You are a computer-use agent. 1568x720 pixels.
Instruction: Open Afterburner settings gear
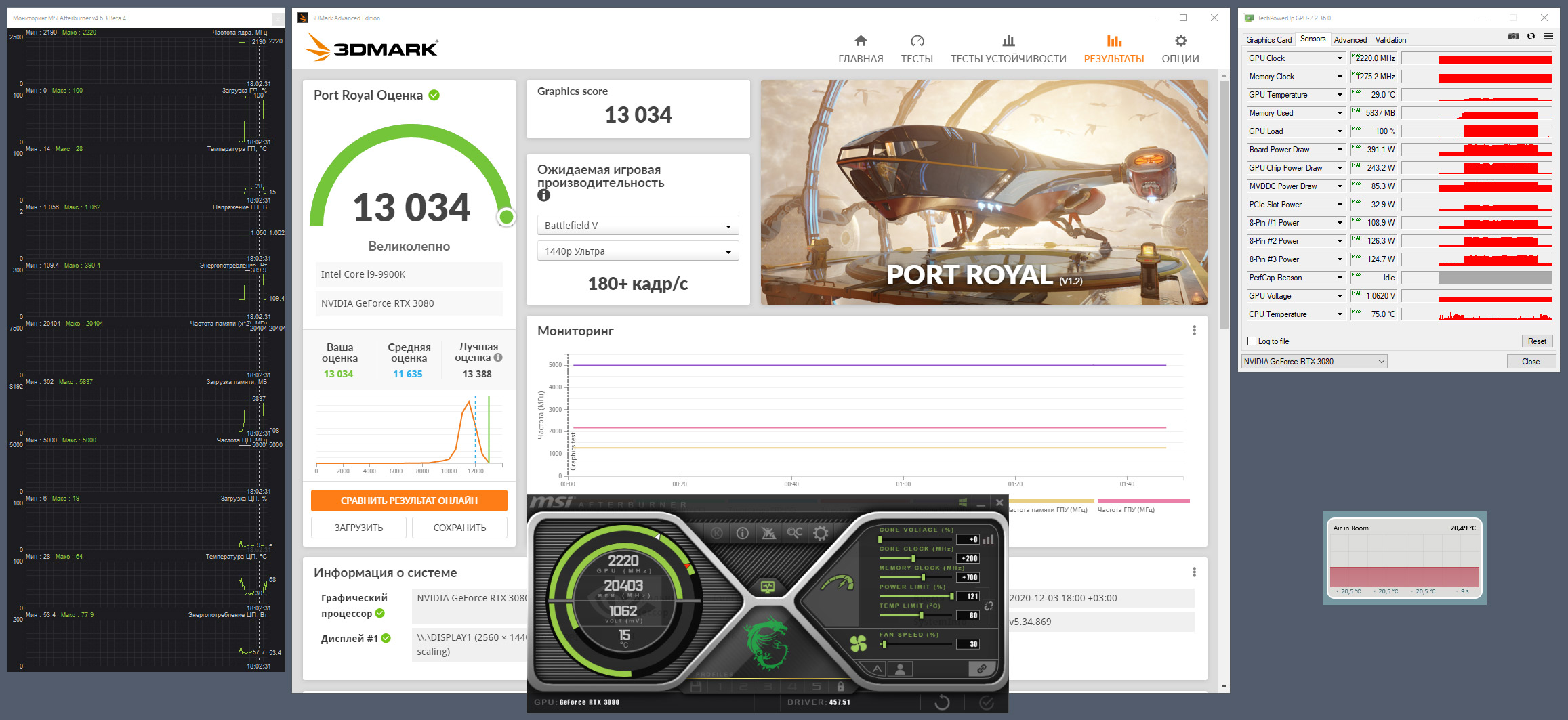tap(821, 533)
